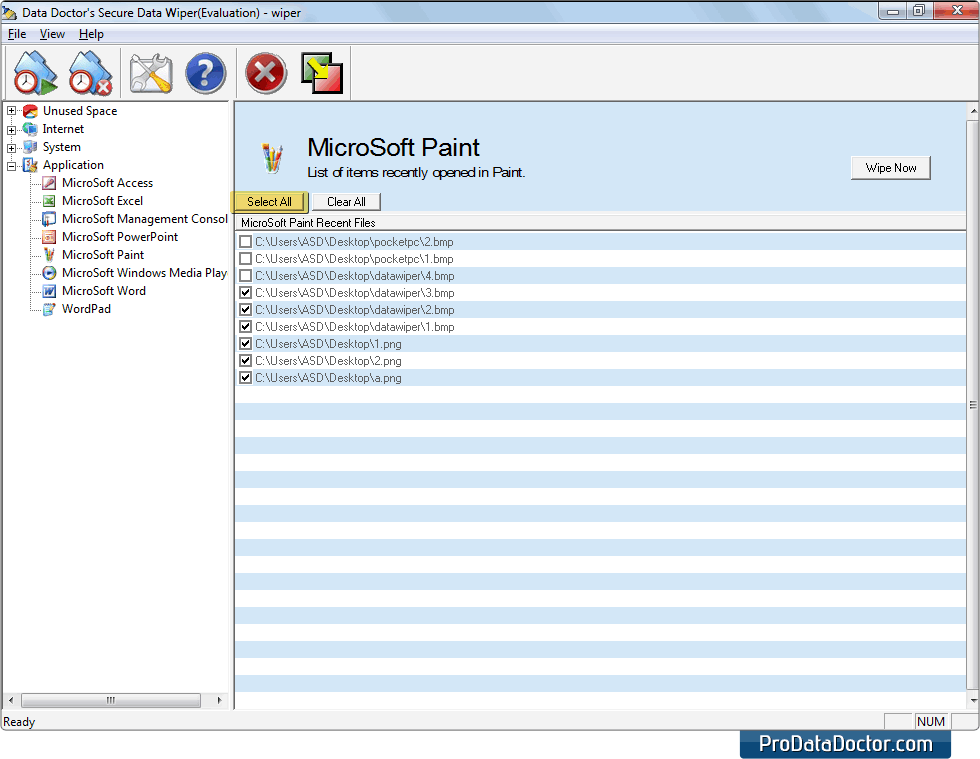Uncheck the datawiper\2.bmp checkbox
The image size is (980, 759).
(246, 309)
